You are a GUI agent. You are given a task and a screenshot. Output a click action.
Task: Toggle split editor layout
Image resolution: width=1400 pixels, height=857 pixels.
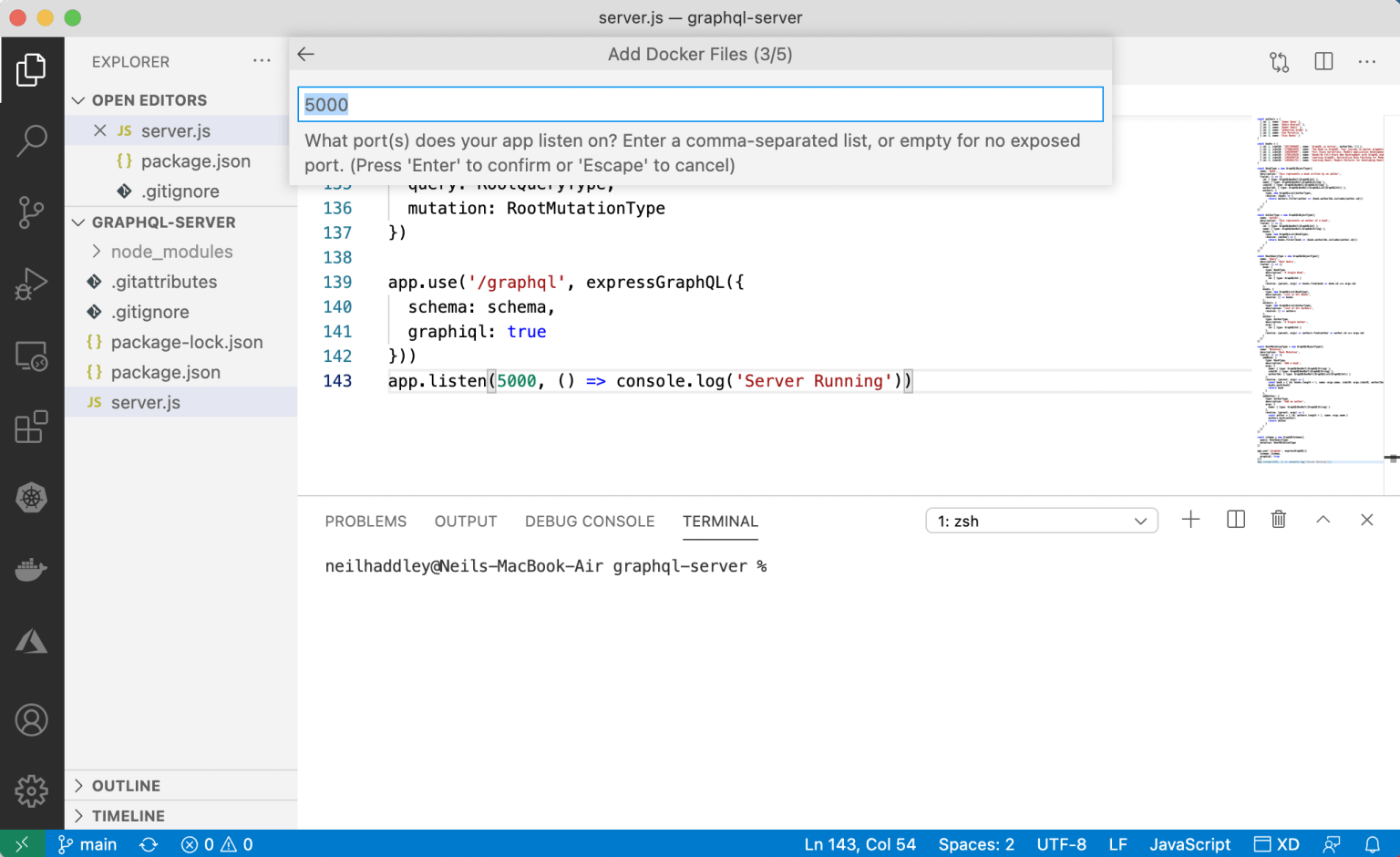pyautogui.click(x=1323, y=62)
